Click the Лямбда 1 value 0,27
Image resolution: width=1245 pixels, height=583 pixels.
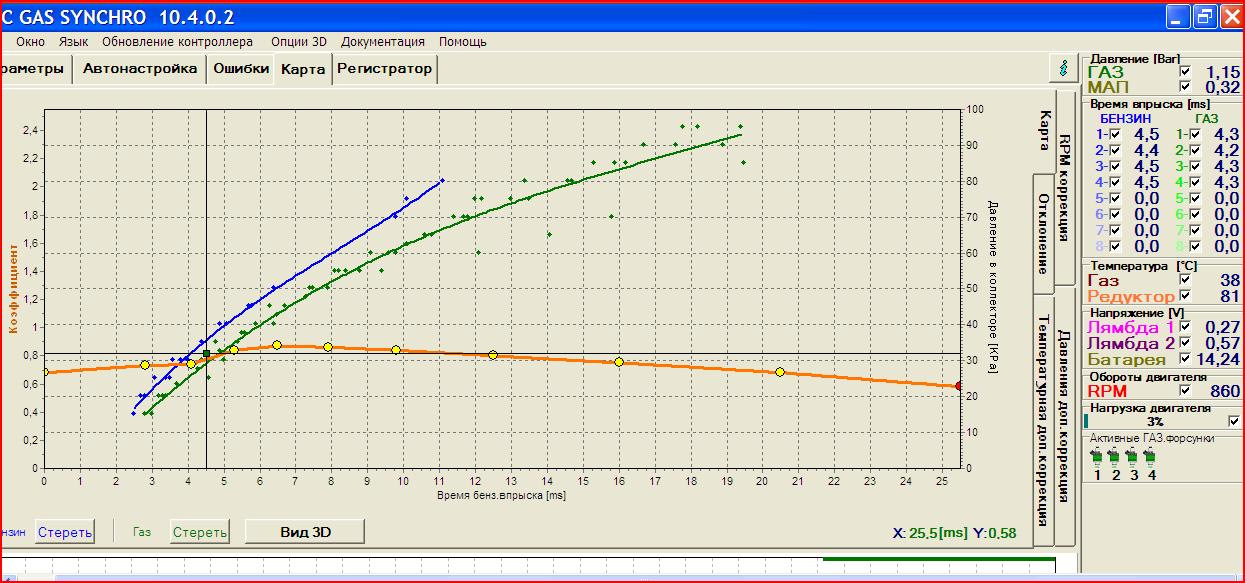[x=1222, y=327]
